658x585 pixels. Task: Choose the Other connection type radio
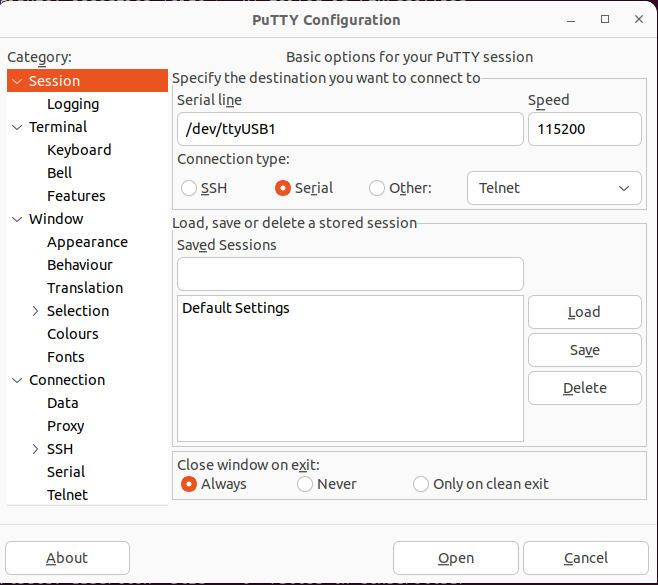[x=377, y=188]
